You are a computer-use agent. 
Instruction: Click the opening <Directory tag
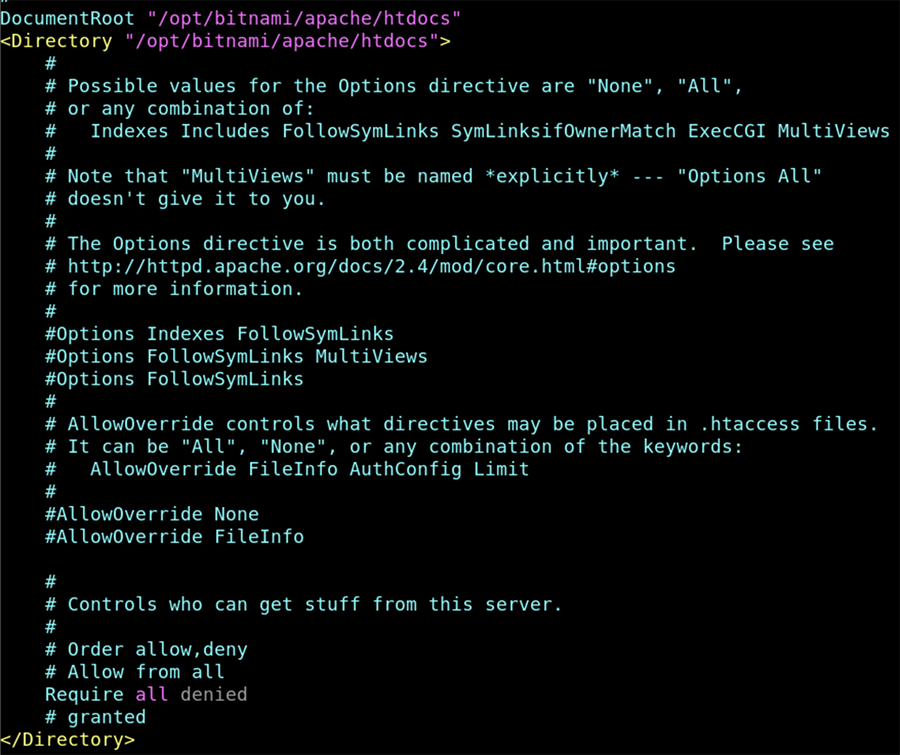[57, 41]
